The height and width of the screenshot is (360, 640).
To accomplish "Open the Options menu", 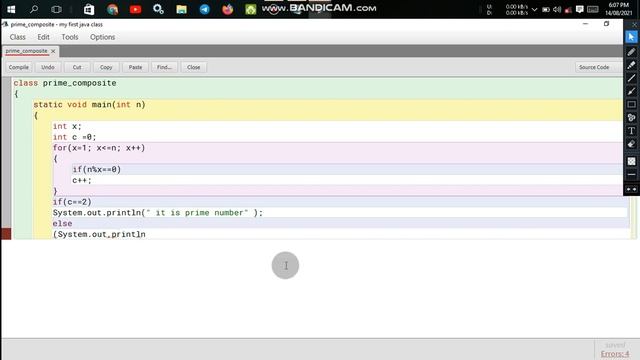I will (x=102, y=37).
